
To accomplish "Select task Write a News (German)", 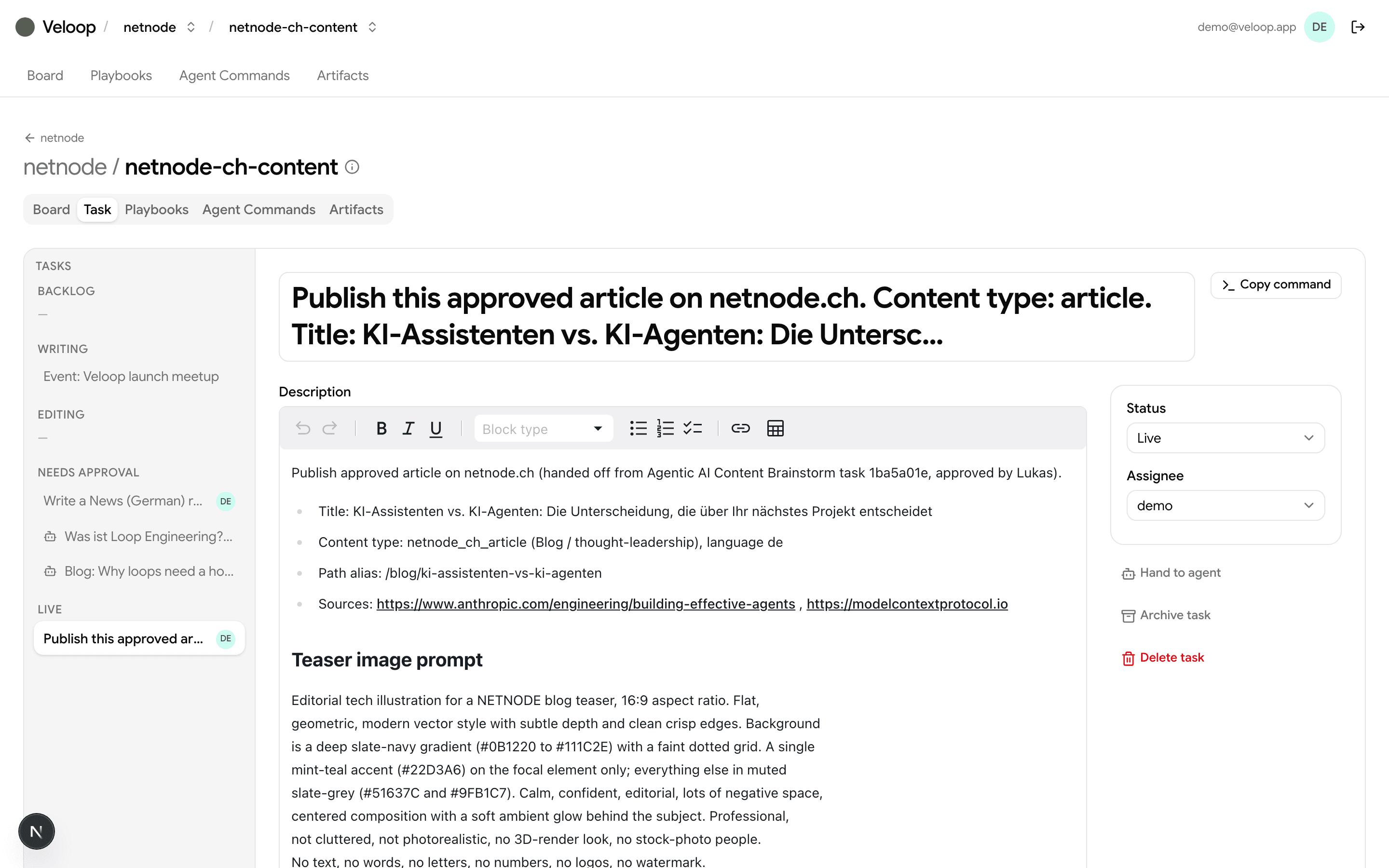I will pyautogui.click(x=139, y=501).
